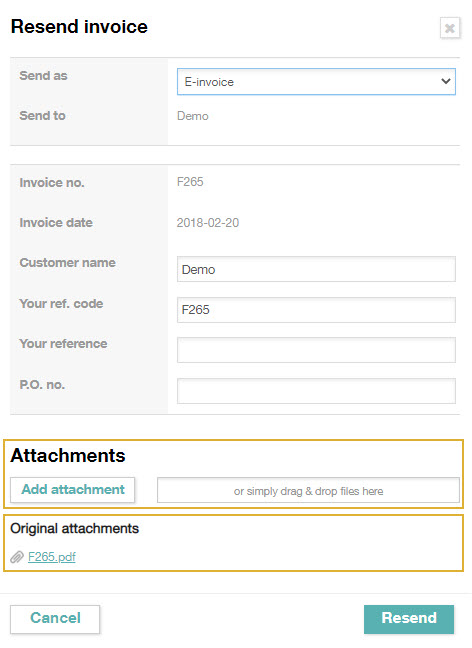The height and width of the screenshot is (648, 472).
Task: Click the chevron arrow on E-invoice selector
Action: (446, 81)
